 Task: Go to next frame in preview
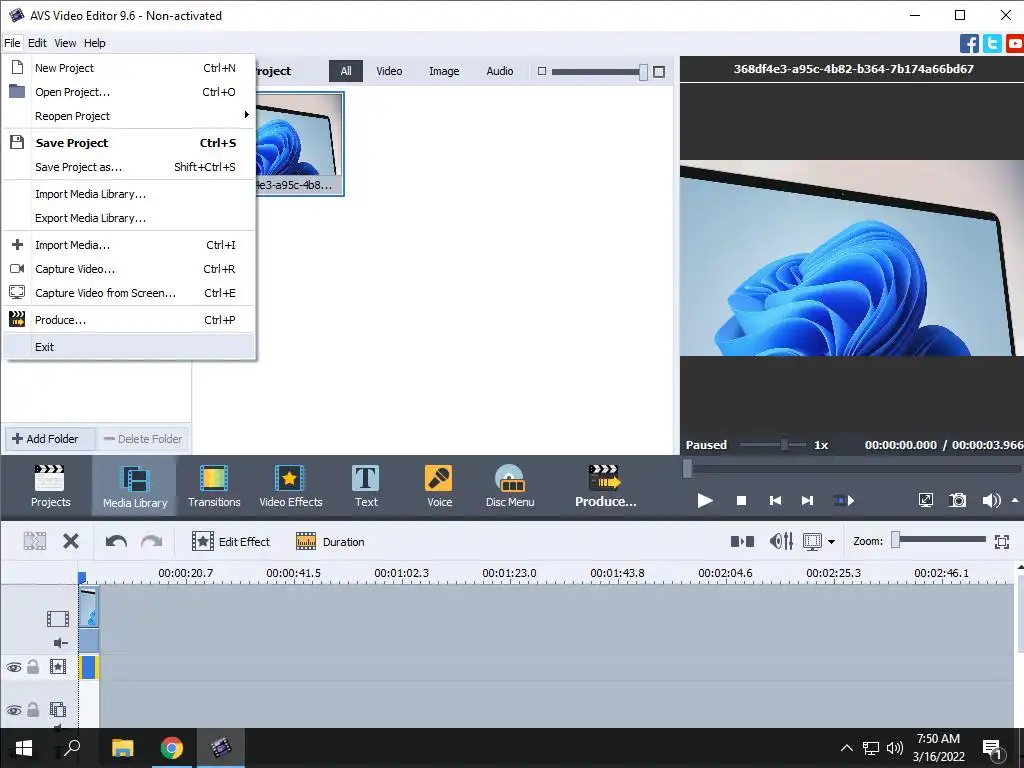(807, 501)
